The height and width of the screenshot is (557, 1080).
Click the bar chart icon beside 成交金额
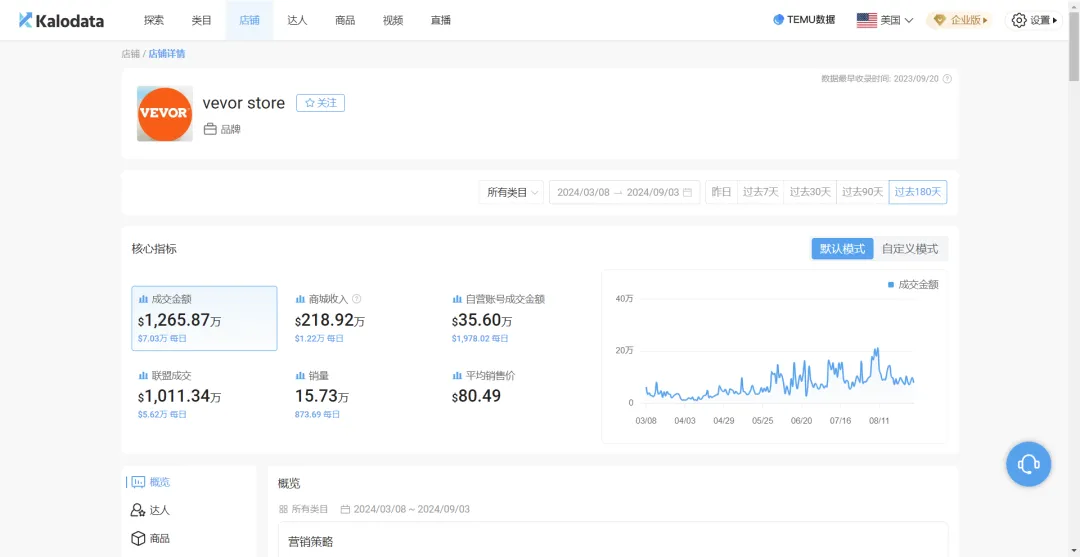pyautogui.click(x=143, y=299)
